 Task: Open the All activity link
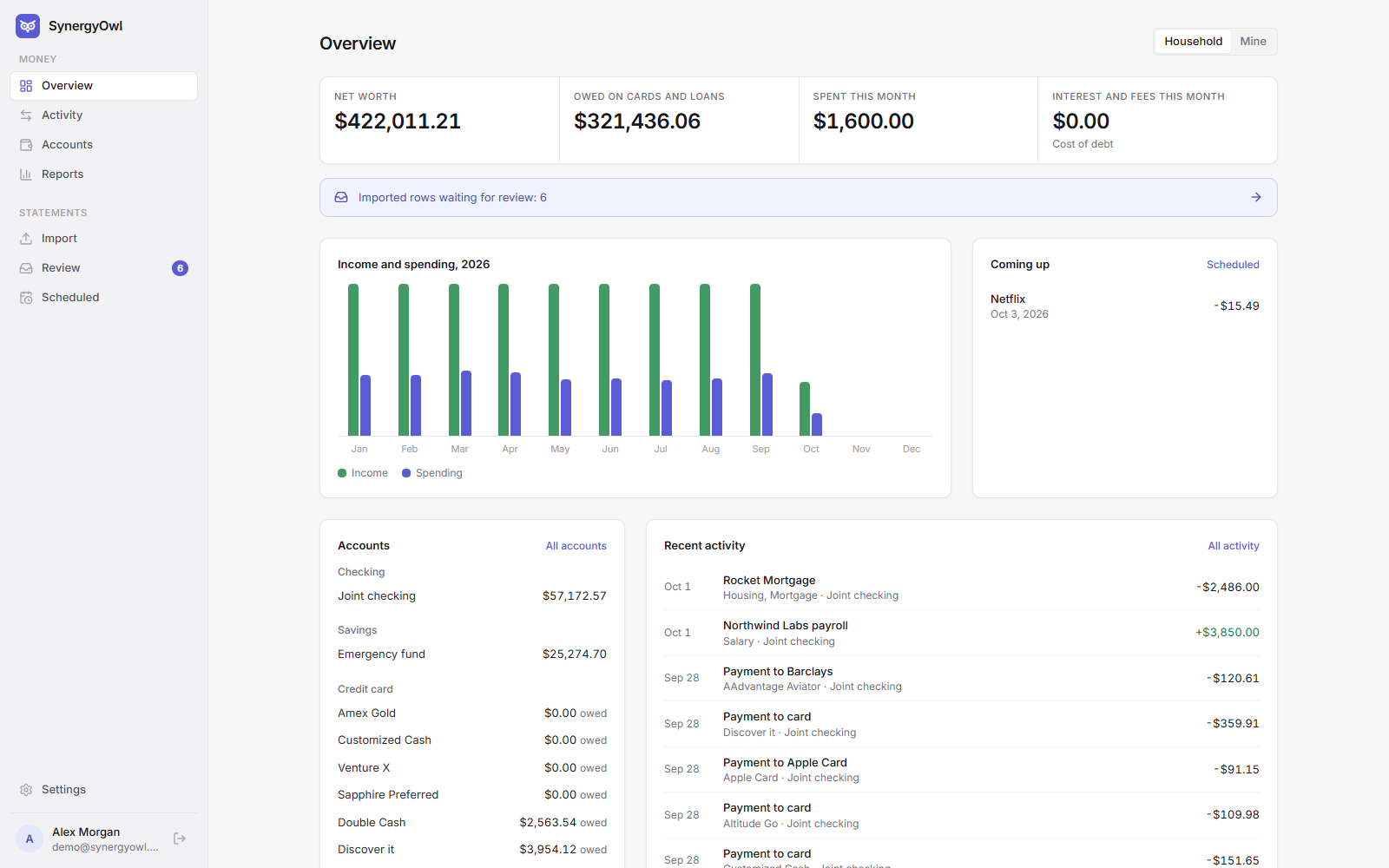coord(1234,546)
